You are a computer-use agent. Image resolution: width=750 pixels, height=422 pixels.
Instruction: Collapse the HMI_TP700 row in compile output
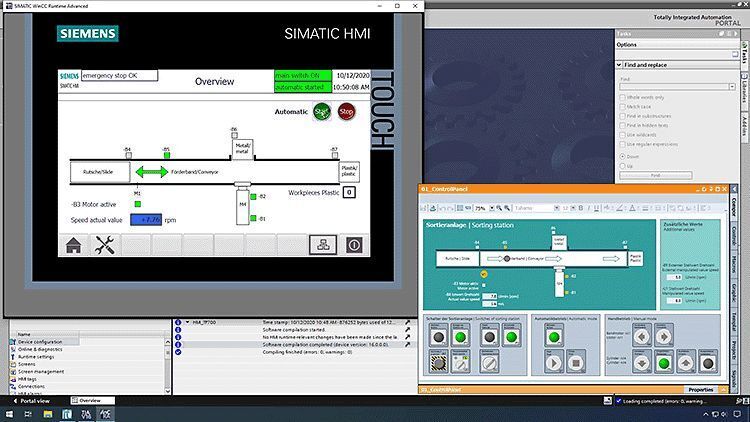coord(187,322)
